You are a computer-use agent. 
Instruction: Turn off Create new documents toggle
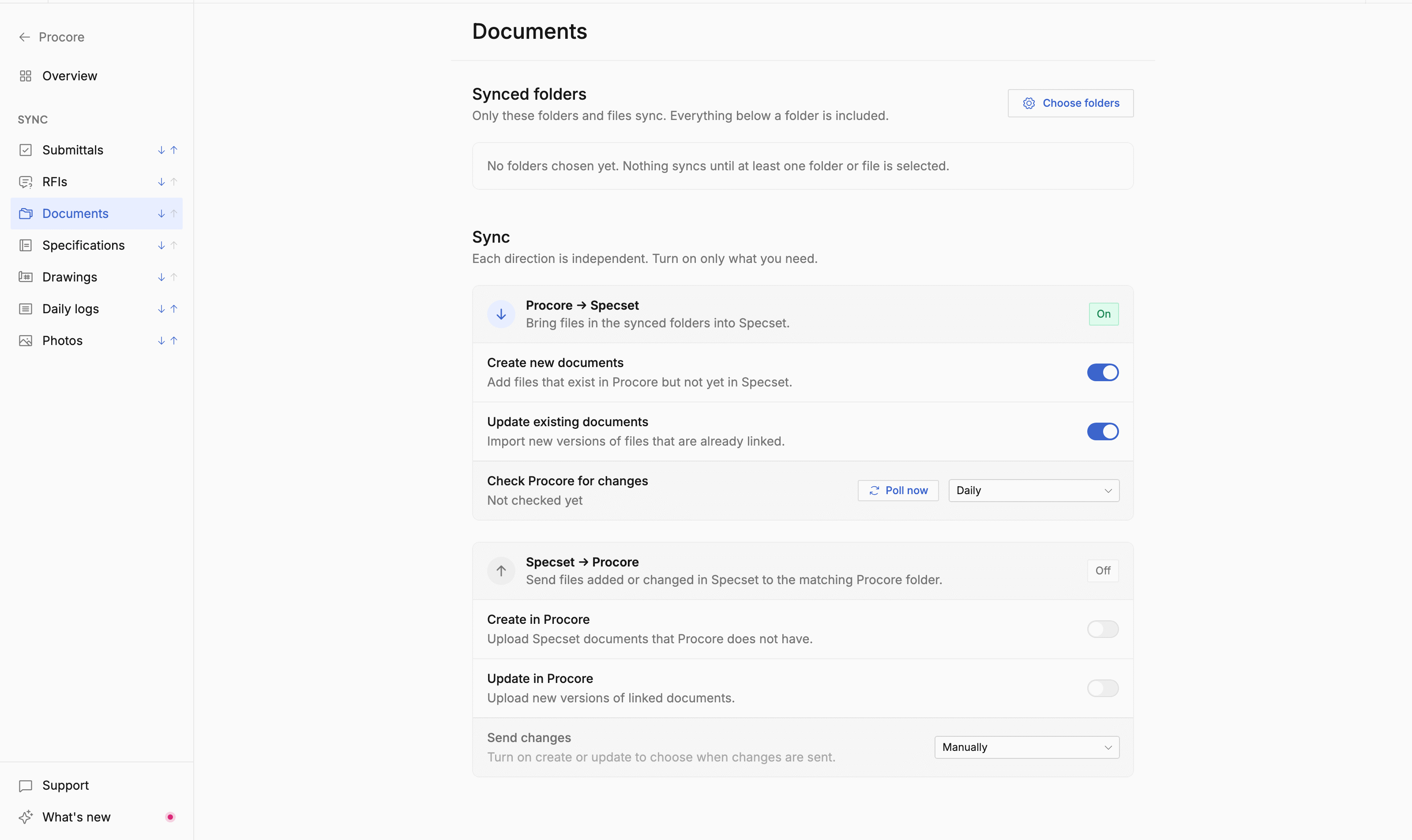(1102, 372)
